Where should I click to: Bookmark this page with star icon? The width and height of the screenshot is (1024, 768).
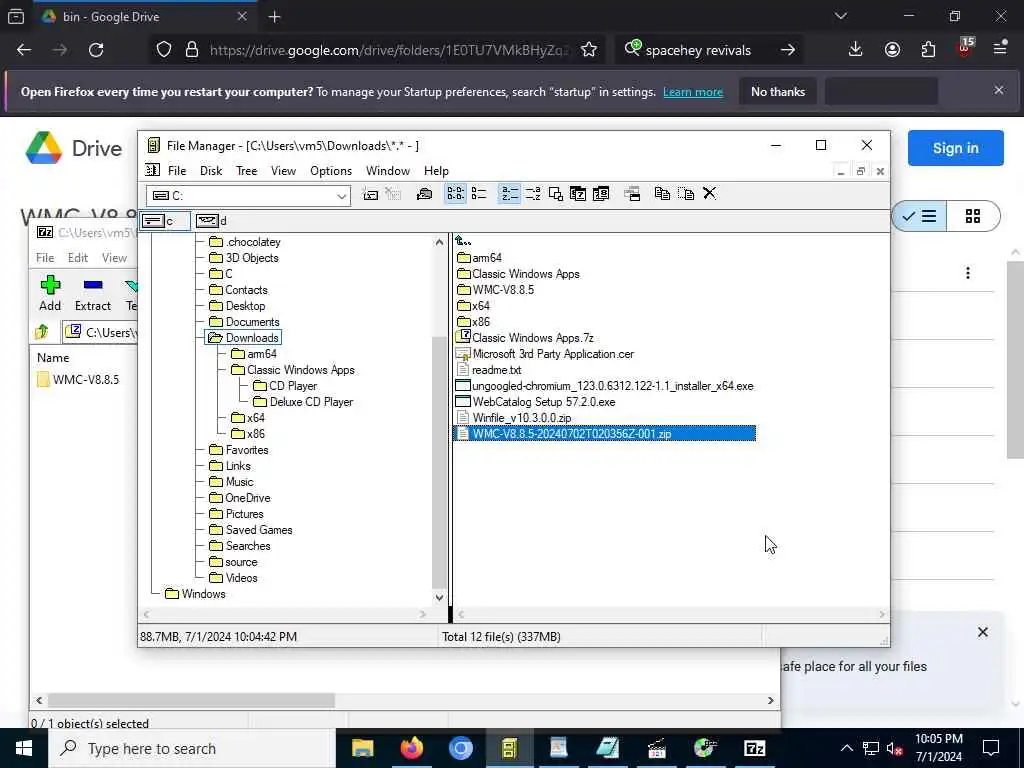(588, 50)
